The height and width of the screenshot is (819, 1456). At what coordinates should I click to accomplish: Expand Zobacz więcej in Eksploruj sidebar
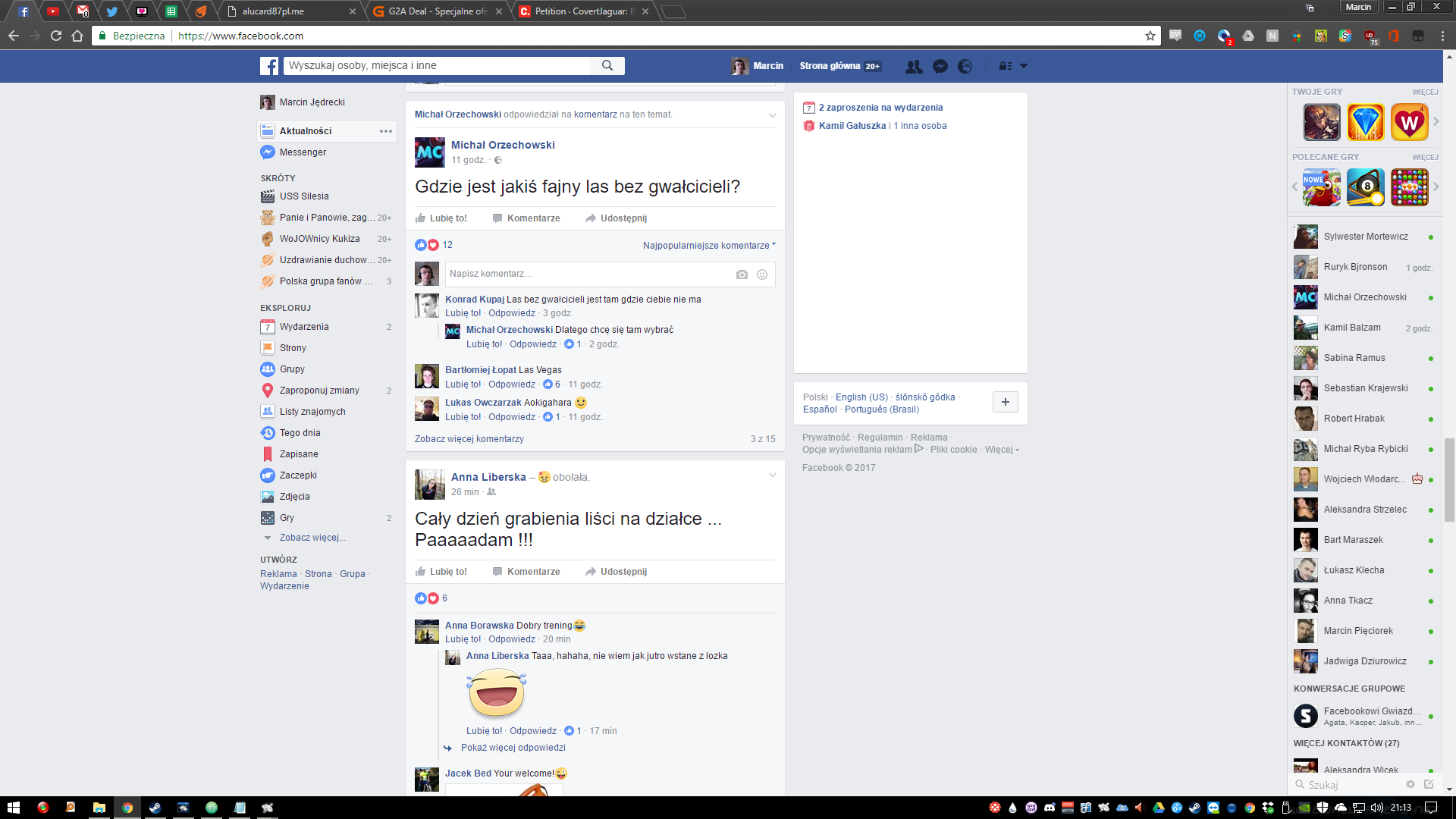coord(312,538)
